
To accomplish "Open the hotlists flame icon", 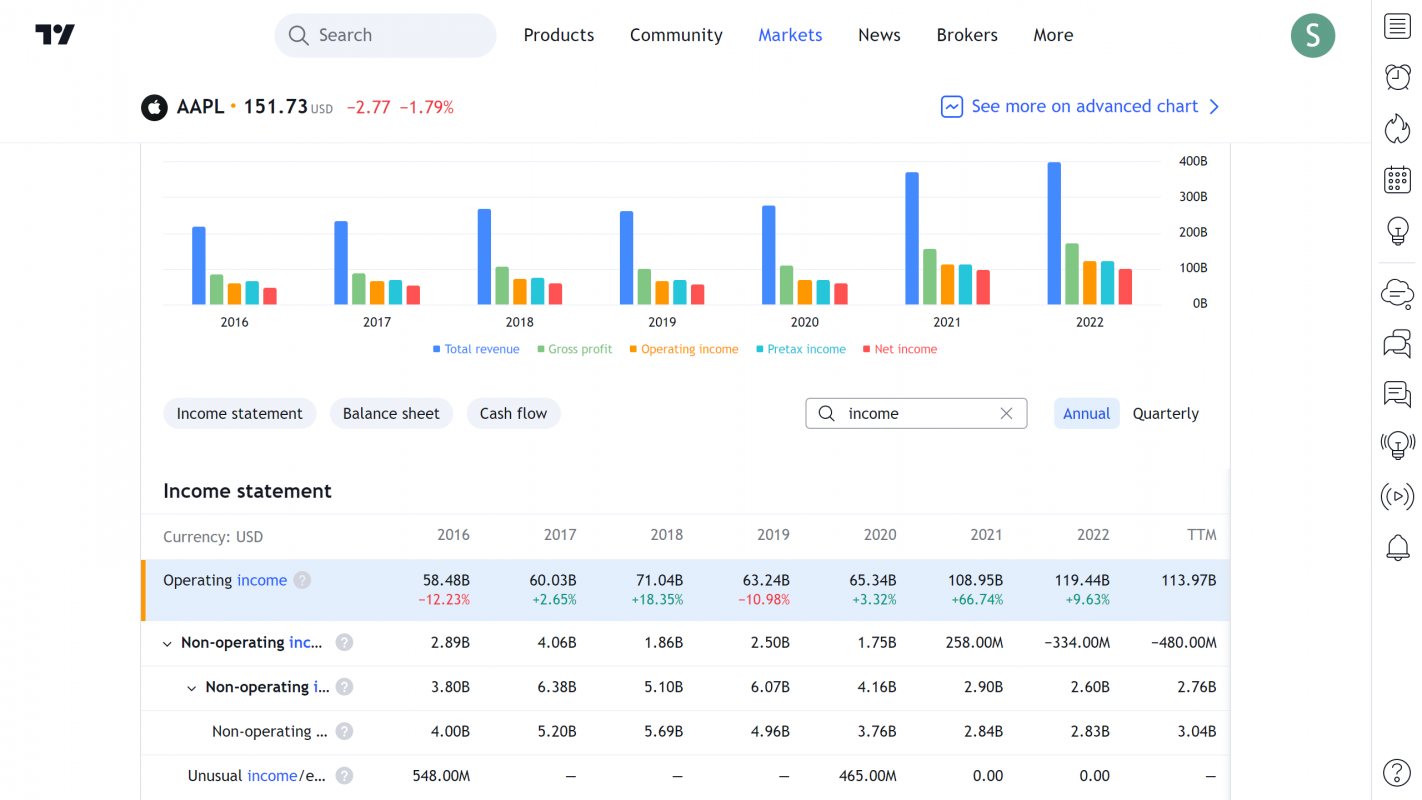I will (x=1397, y=128).
